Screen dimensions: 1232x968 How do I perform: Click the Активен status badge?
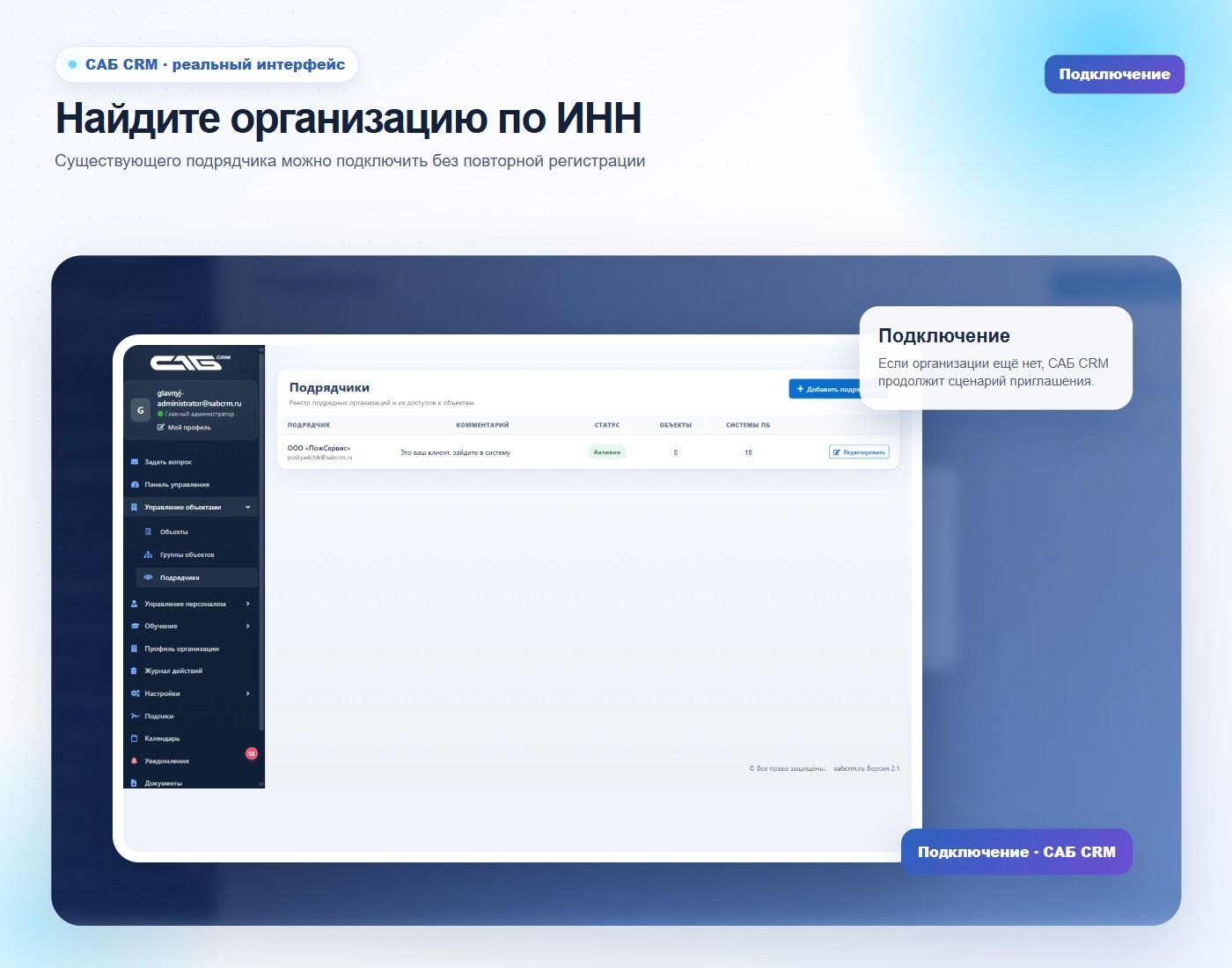click(x=607, y=452)
